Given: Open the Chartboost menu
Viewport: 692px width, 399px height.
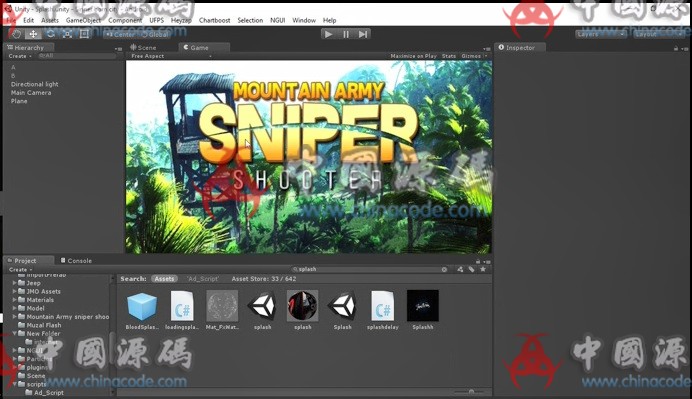Looking at the screenshot, I should [x=214, y=20].
